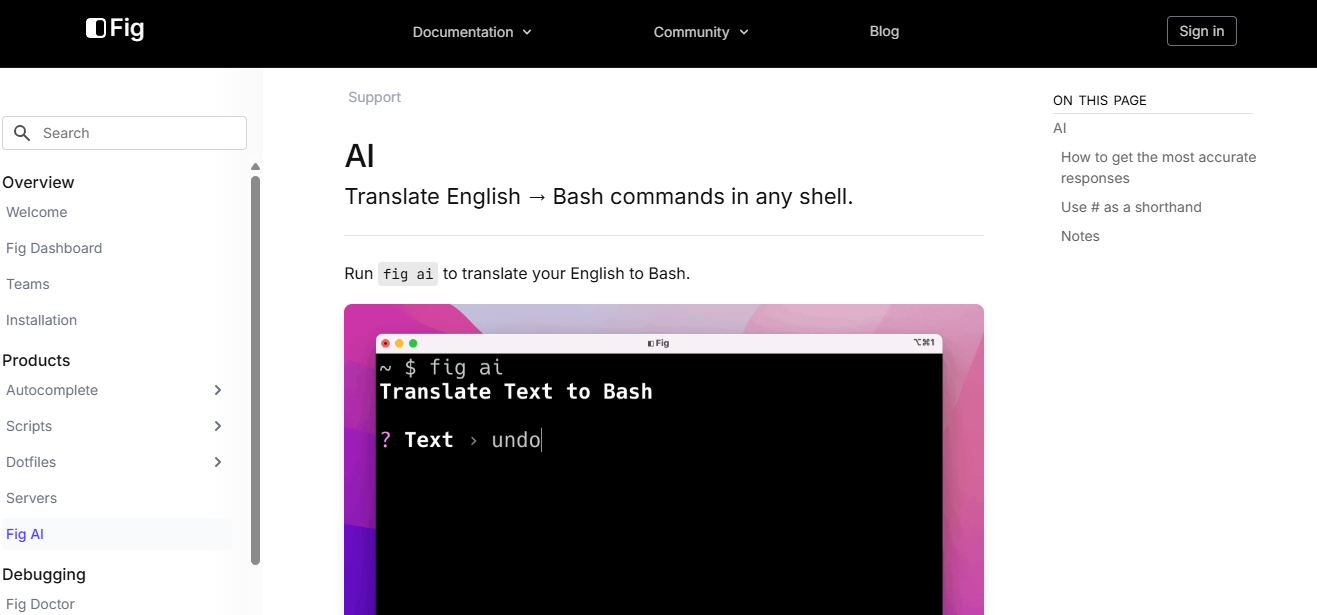Focus the sidebar Search field

tap(124, 133)
